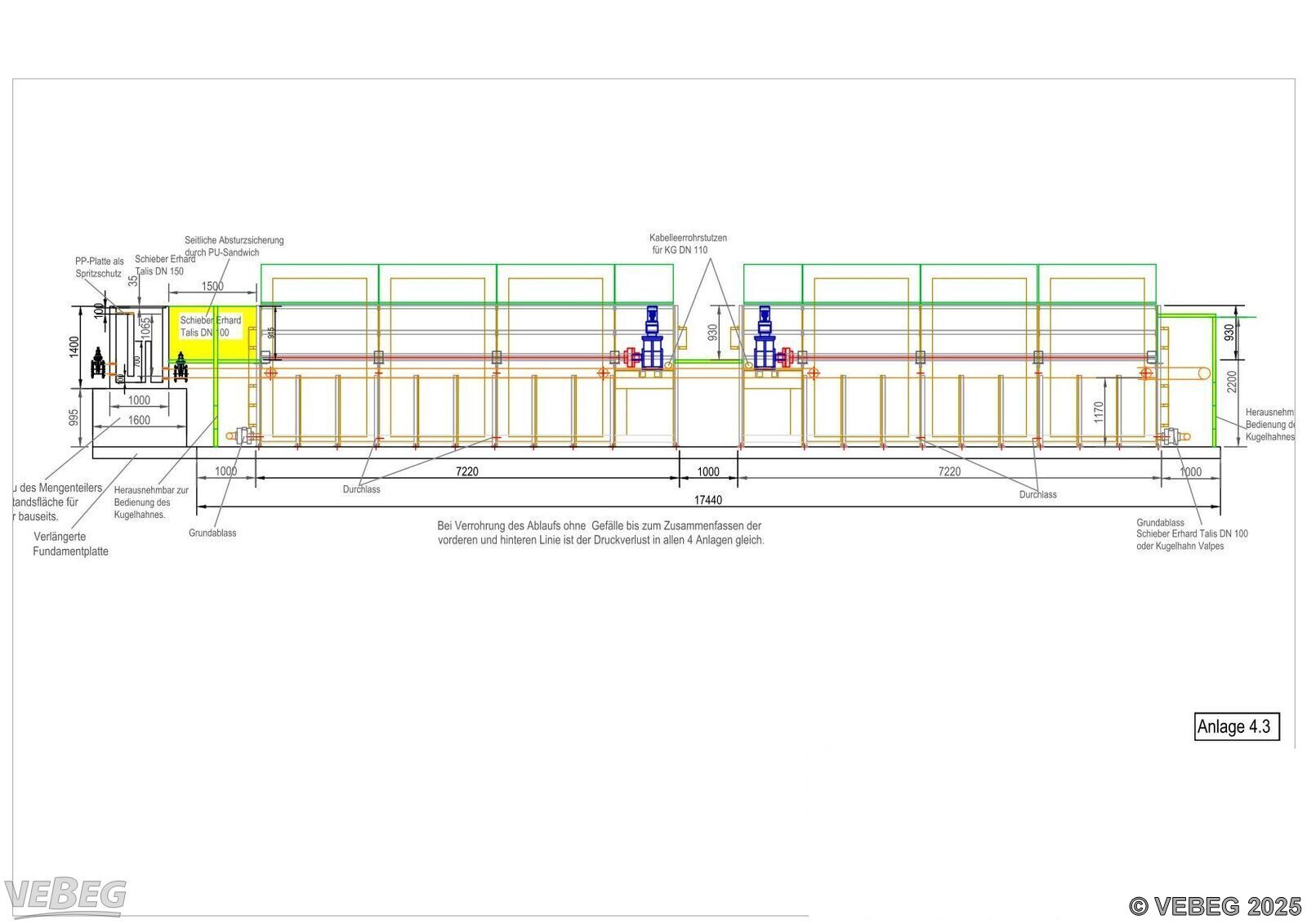Viewport: 1307px width, 924px height.
Task: Select the Verlängerte Fundamentplatte annotation
Action: pos(70,544)
